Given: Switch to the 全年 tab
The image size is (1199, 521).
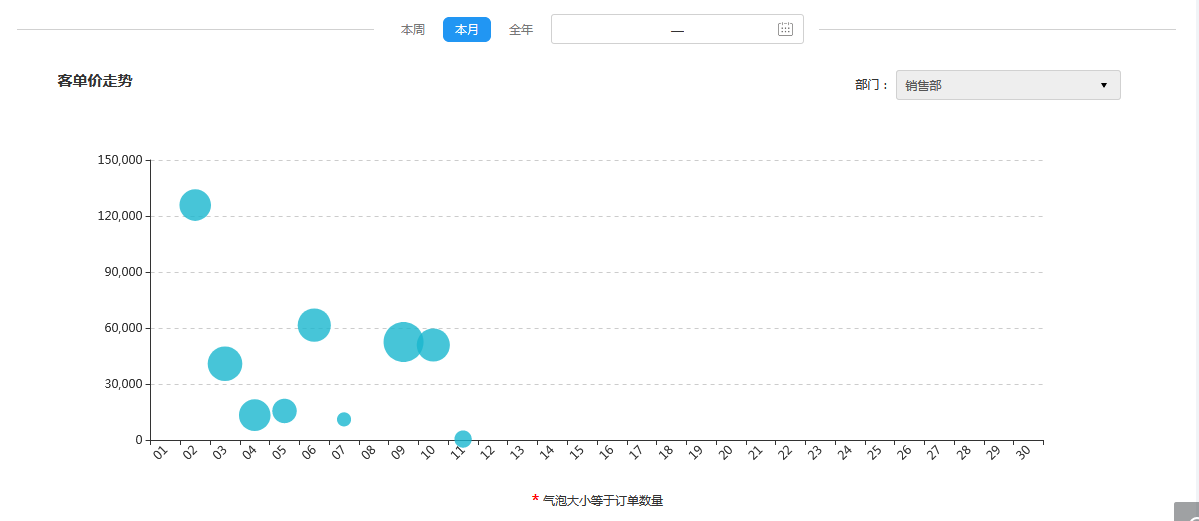Looking at the screenshot, I should [x=521, y=30].
